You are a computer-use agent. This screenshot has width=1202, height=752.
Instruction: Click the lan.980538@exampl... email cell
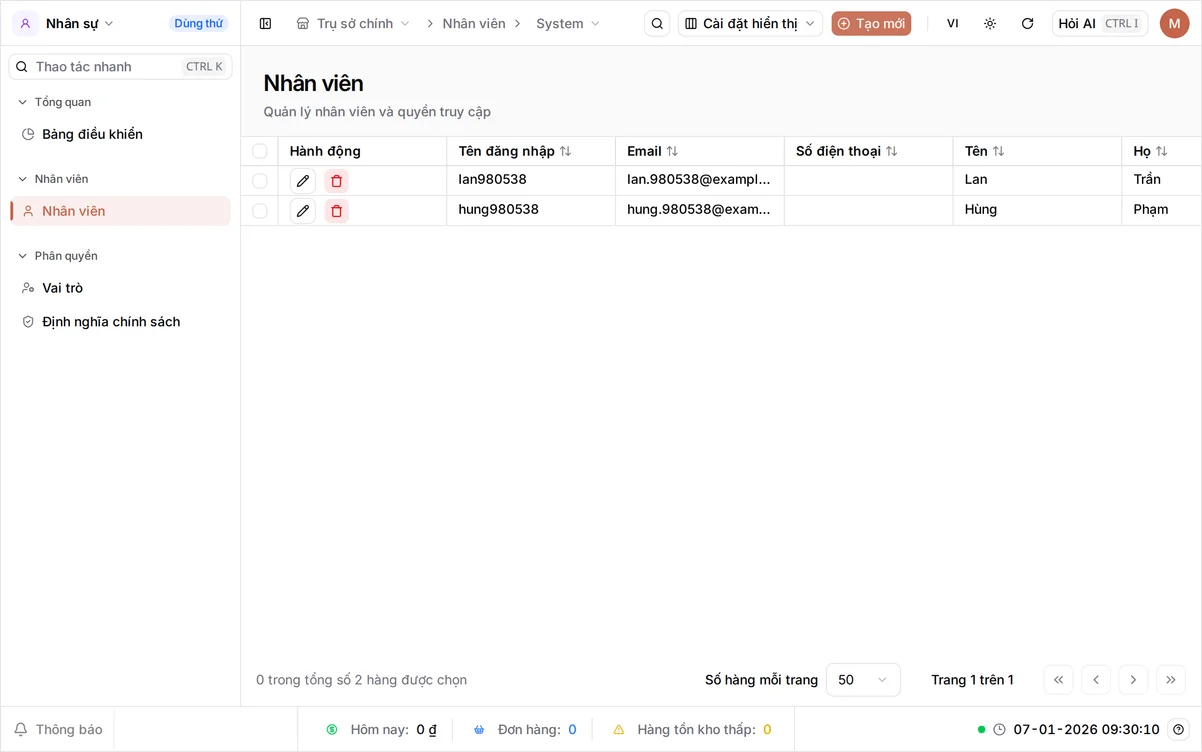[699, 180]
